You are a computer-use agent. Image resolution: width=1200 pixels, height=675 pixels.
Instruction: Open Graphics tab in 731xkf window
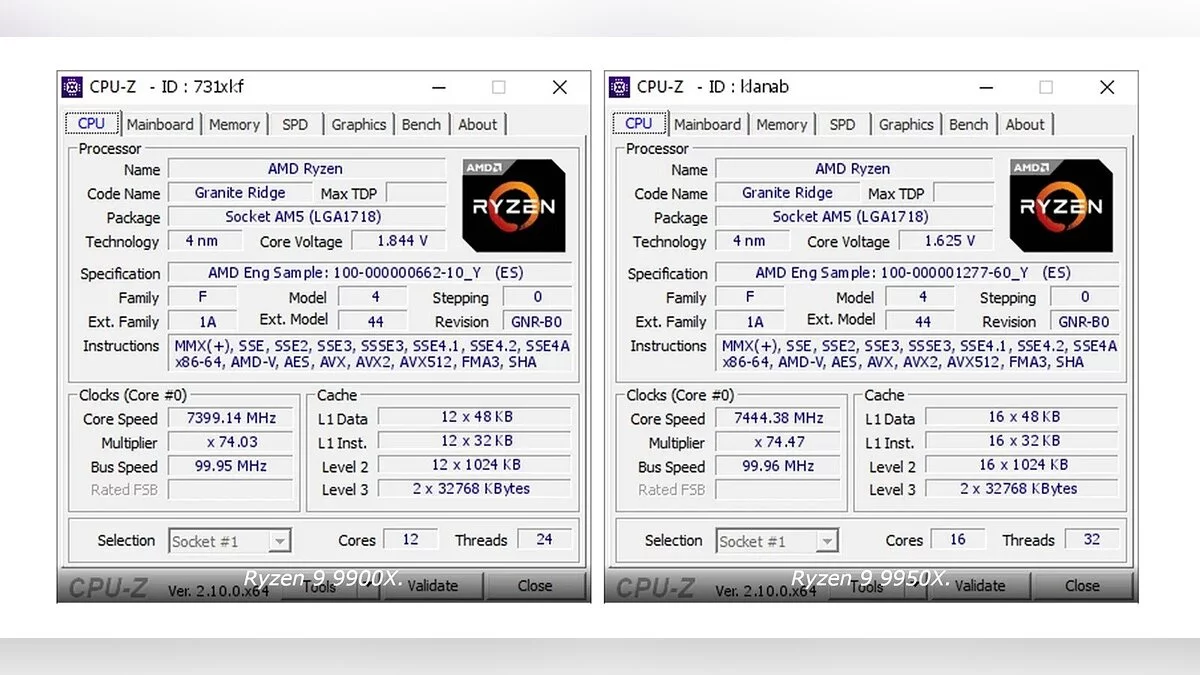point(359,125)
